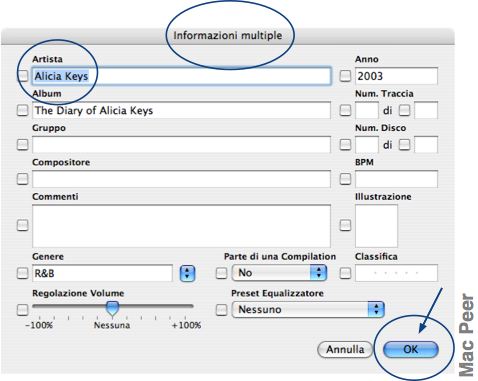Screen dimensions: 478x381
Task: Click in the Album text field
Action: coord(181,110)
